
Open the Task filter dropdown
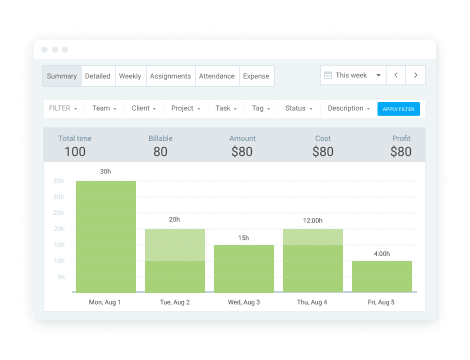(226, 108)
